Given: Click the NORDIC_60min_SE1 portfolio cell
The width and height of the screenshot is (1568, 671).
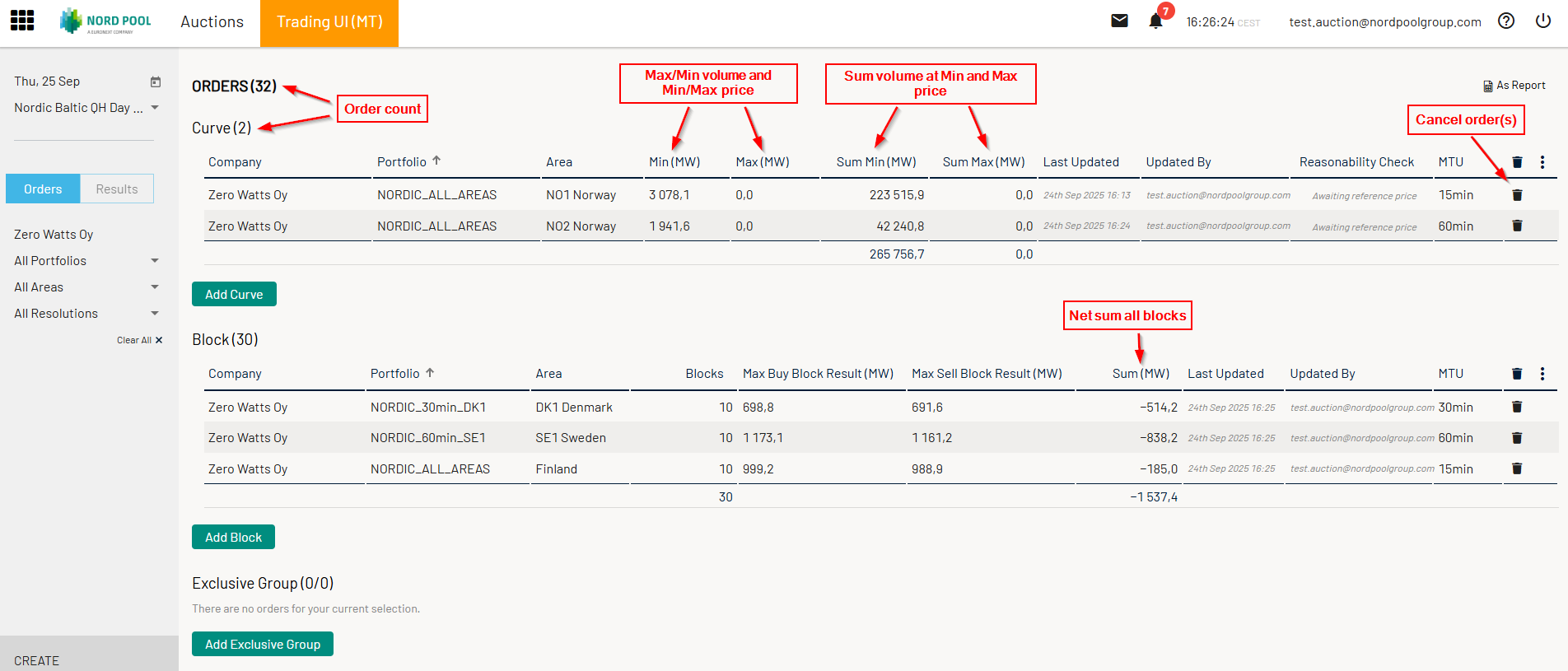Looking at the screenshot, I should [x=427, y=438].
